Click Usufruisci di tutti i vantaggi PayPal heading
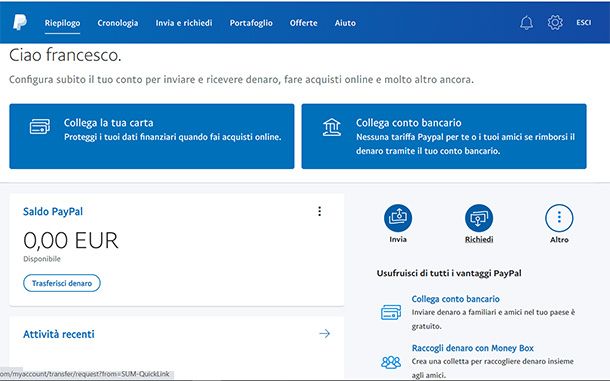Image resolution: width=610 pixels, height=381 pixels. tap(449, 273)
